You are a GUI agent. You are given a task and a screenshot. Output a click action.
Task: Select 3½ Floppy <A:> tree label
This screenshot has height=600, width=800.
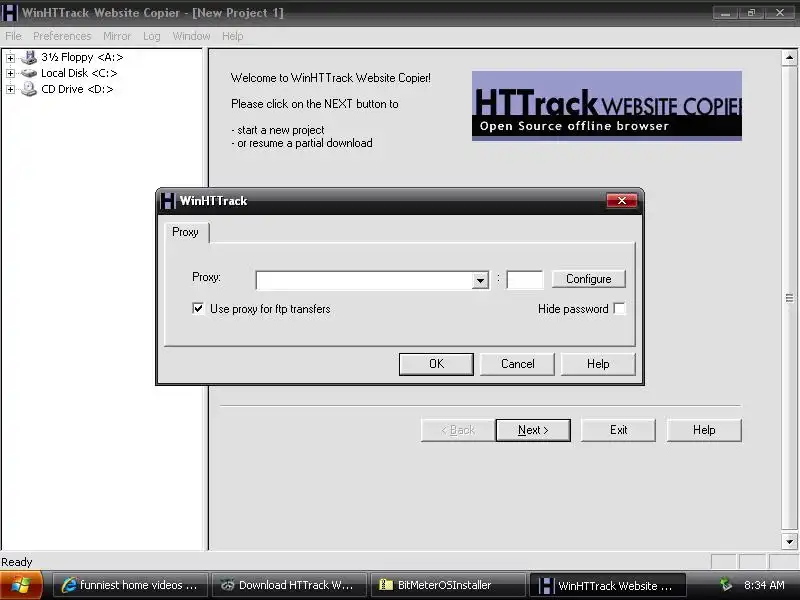point(82,57)
